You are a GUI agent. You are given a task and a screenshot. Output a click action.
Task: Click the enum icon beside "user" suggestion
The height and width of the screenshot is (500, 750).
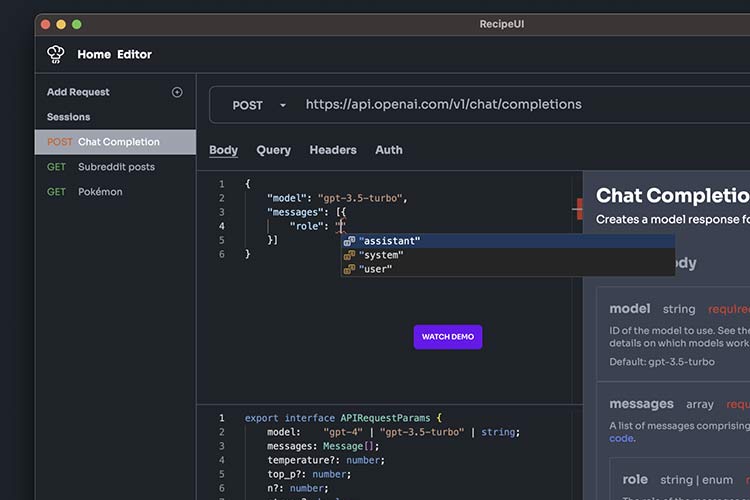[x=349, y=269]
